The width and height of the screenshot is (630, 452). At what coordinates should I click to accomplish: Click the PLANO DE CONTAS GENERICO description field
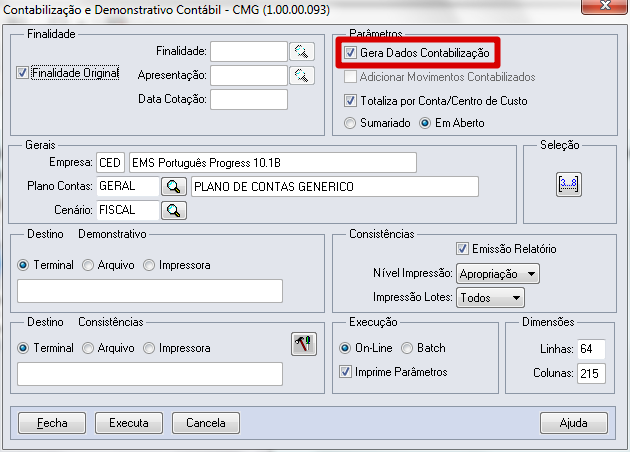tap(335, 186)
